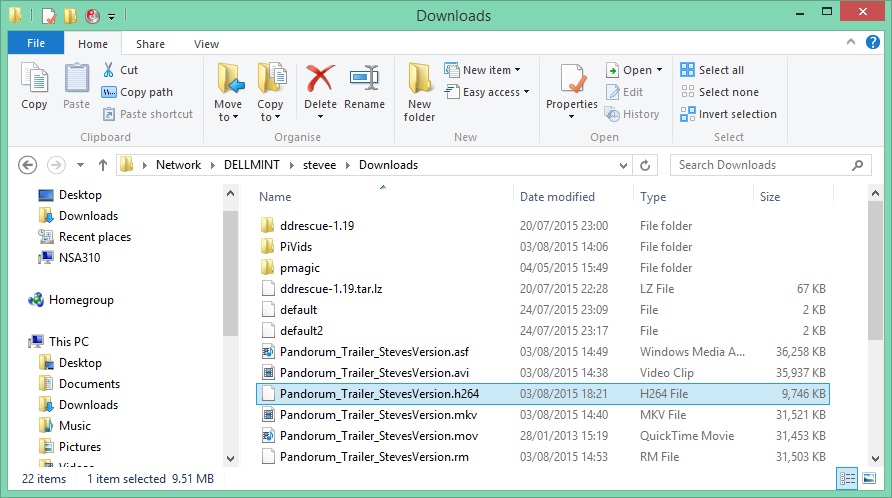Switch to details view in status bar
The width and height of the screenshot is (892, 498).
[x=847, y=479]
